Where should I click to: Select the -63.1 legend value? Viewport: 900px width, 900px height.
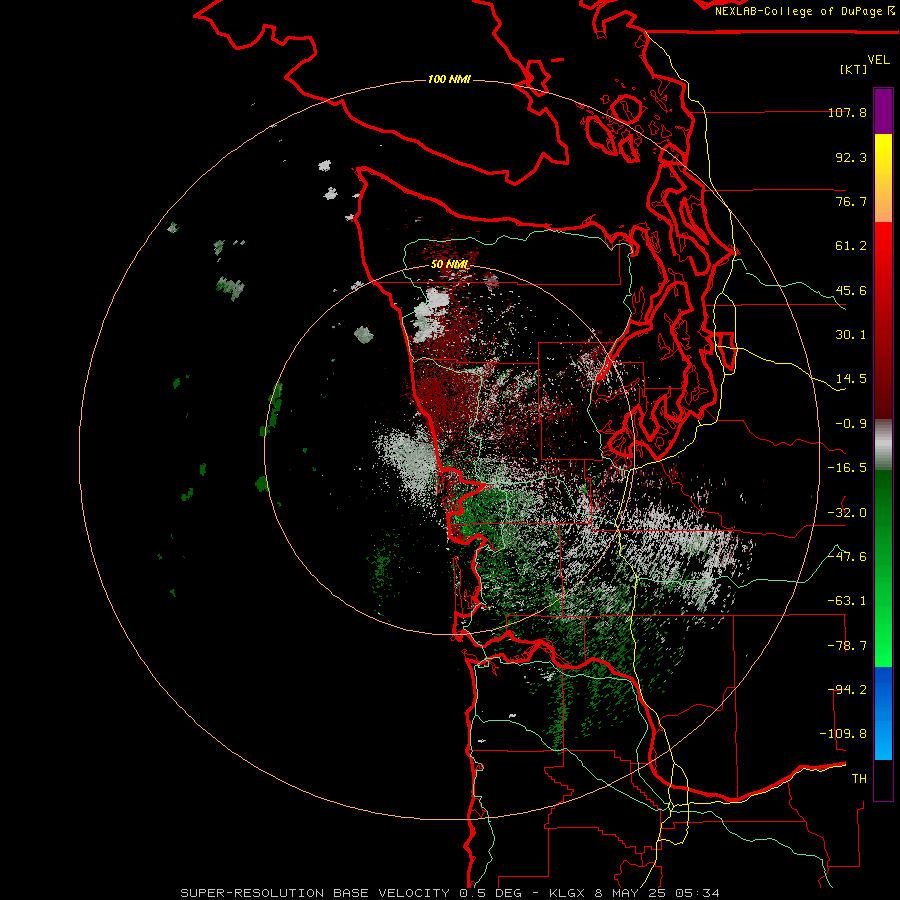coord(847,601)
